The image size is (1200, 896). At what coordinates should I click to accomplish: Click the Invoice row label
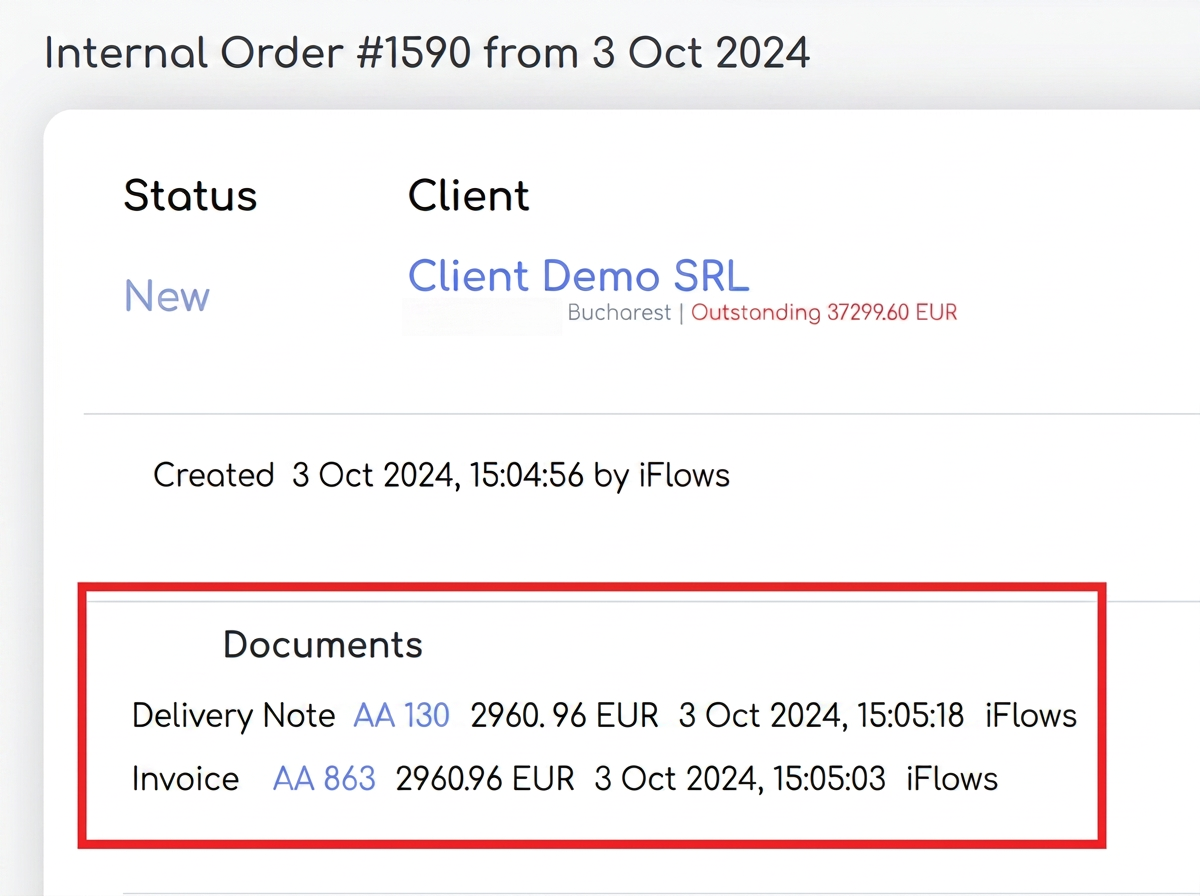tap(186, 778)
